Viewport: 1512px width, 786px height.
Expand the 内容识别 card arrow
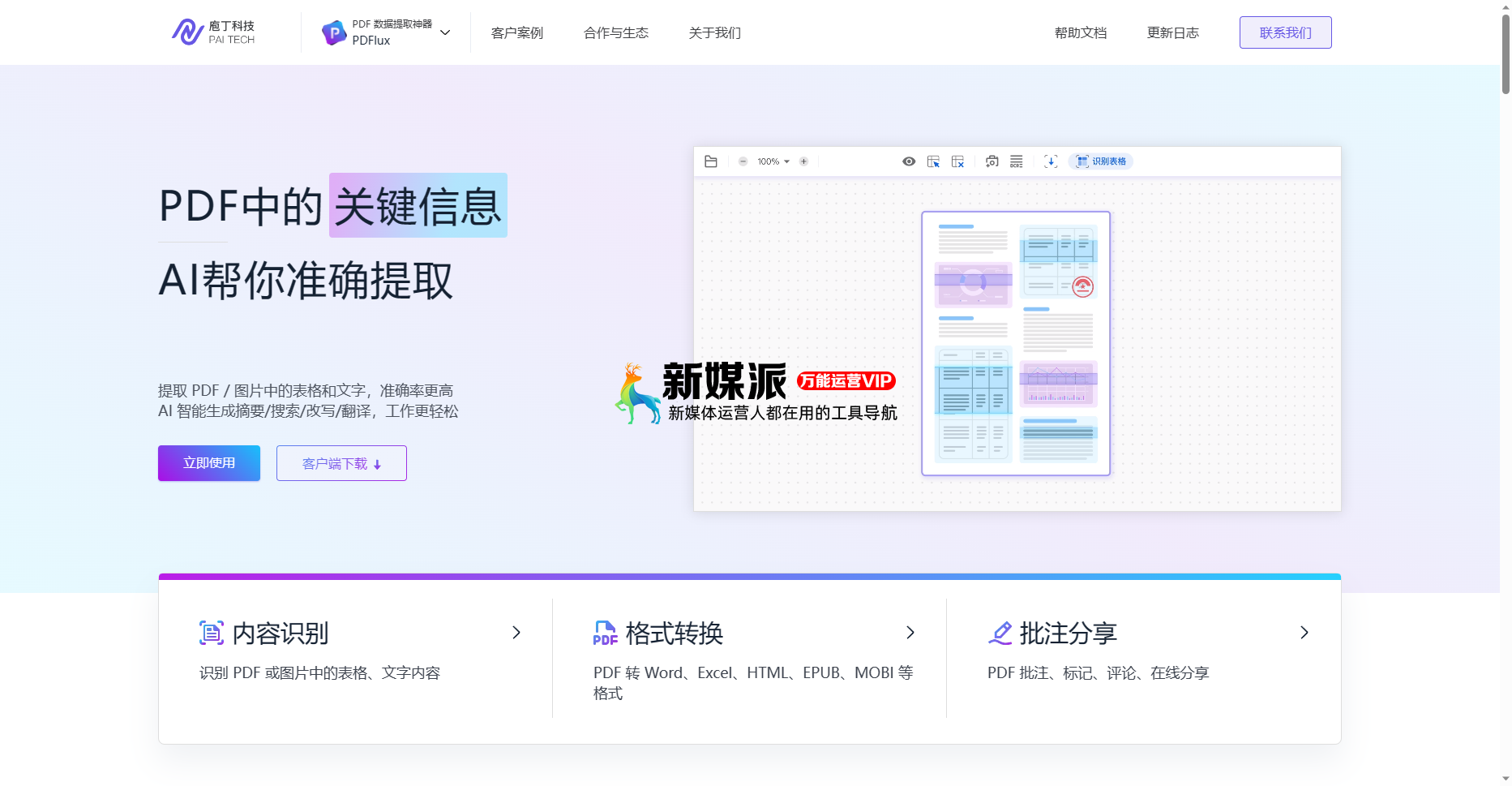pyautogui.click(x=516, y=633)
